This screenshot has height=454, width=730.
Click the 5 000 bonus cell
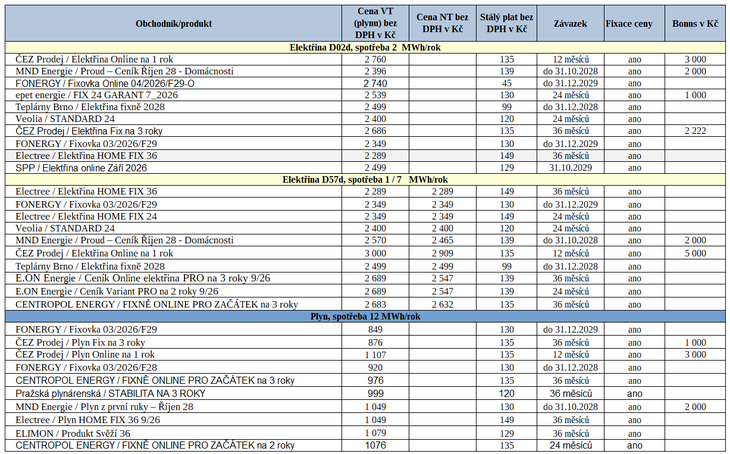(x=695, y=253)
